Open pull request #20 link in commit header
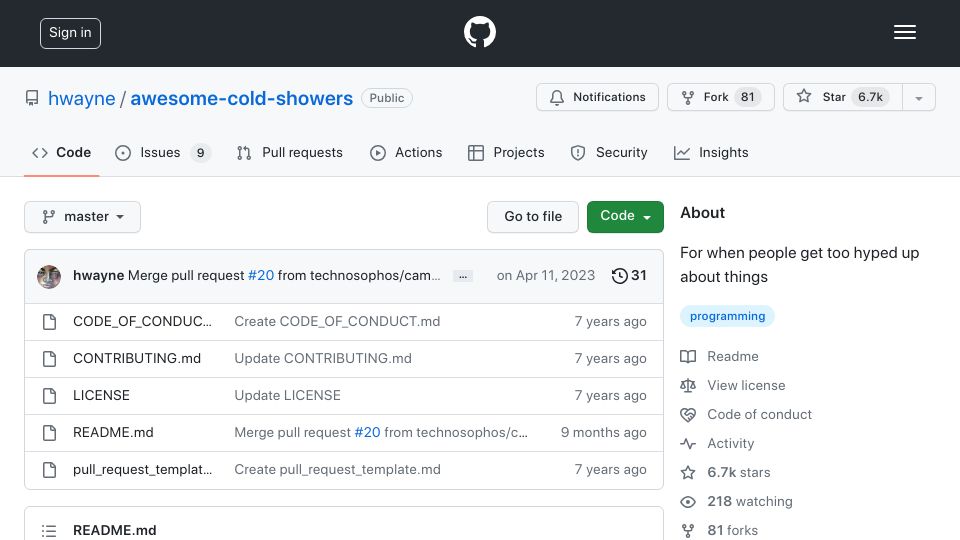This screenshot has height=540, width=960. [x=261, y=276]
